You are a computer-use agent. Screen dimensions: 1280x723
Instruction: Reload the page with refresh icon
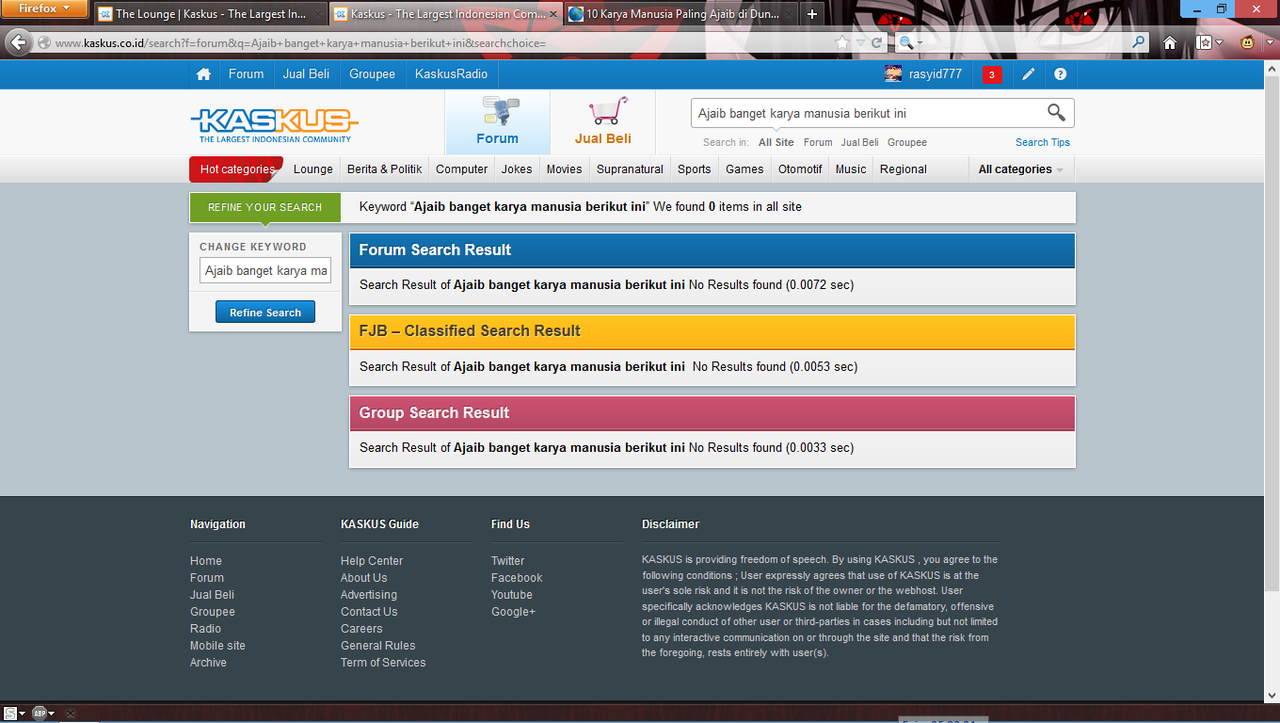[877, 43]
